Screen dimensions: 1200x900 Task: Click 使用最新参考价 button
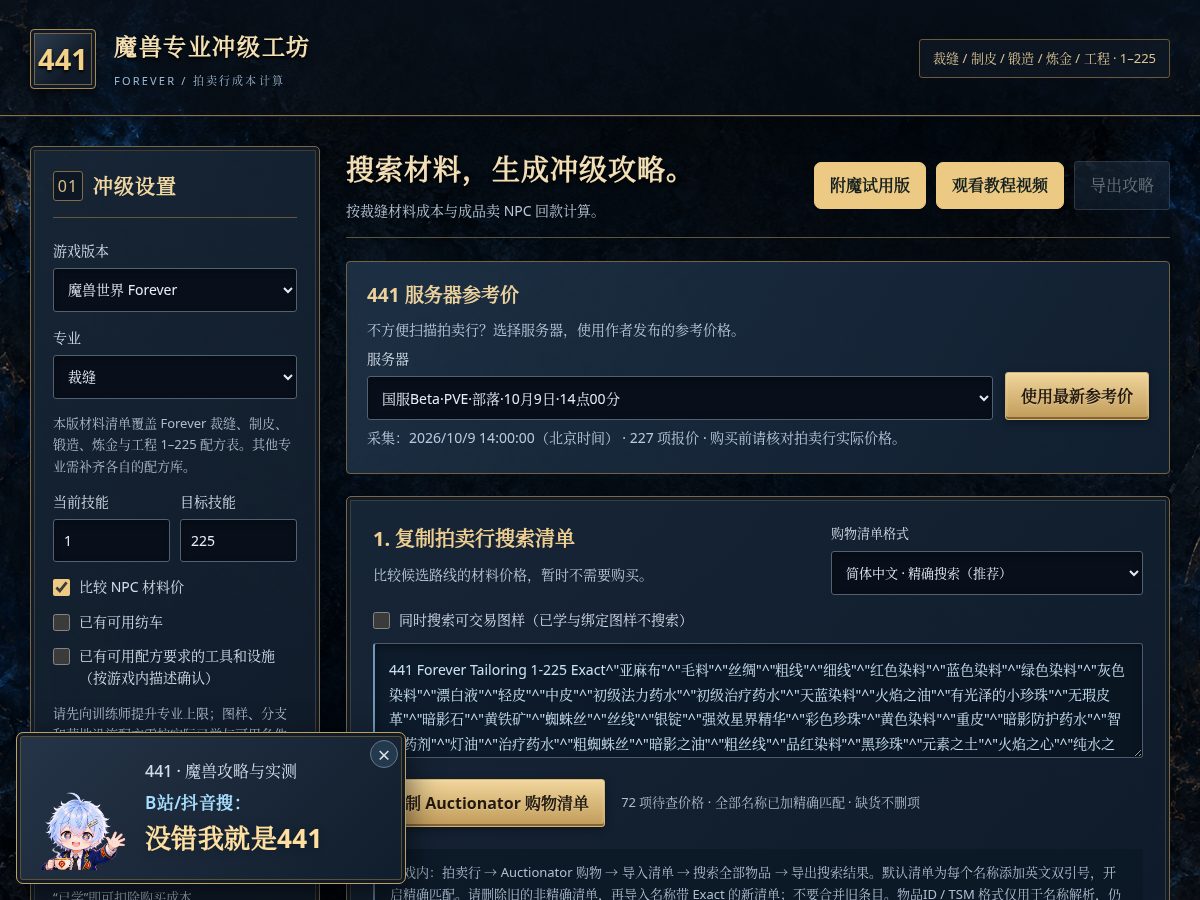[x=1077, y=396]
